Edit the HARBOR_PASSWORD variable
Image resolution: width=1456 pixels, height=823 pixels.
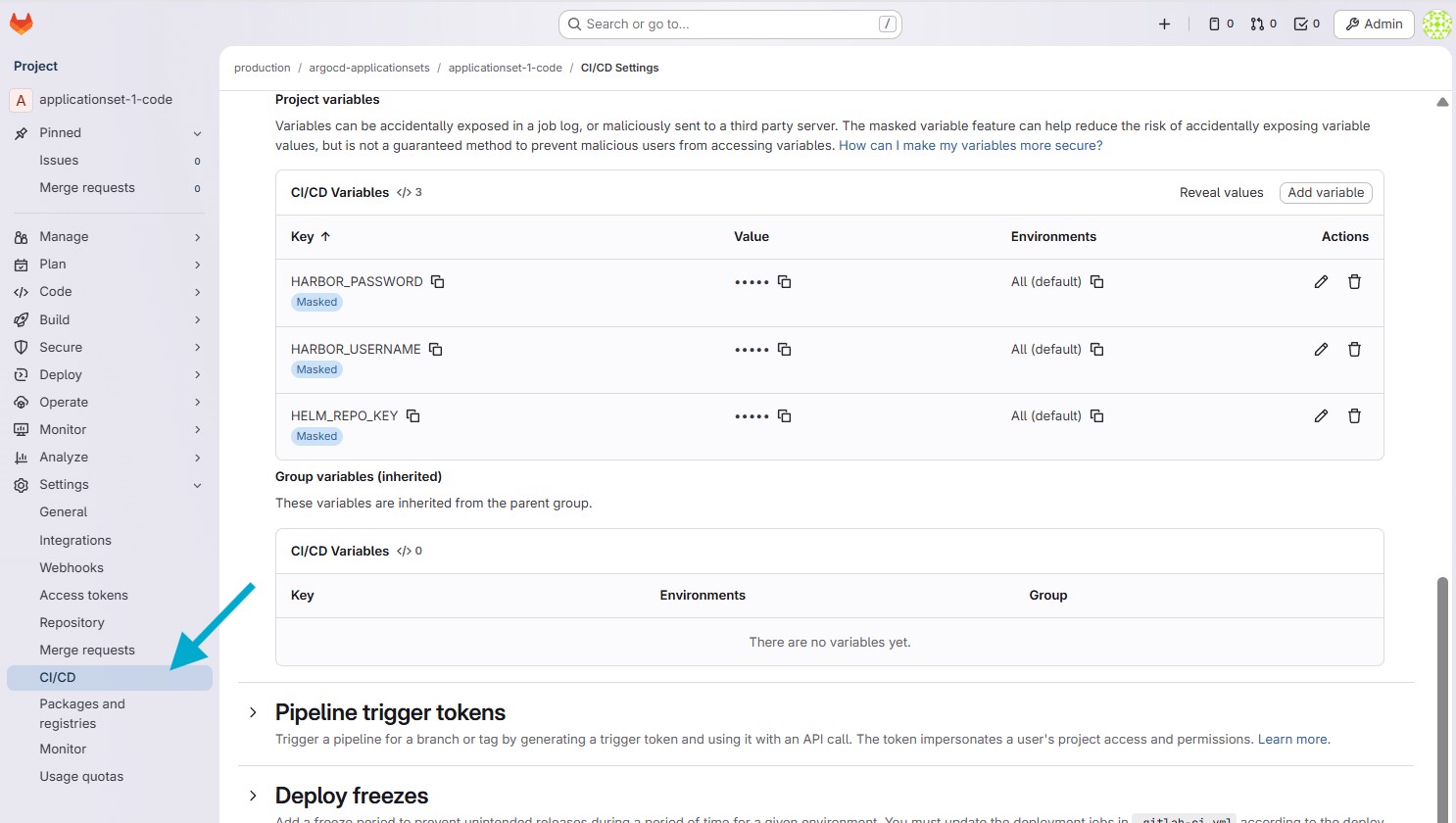pyautogui.click(x=1321, y=282)
